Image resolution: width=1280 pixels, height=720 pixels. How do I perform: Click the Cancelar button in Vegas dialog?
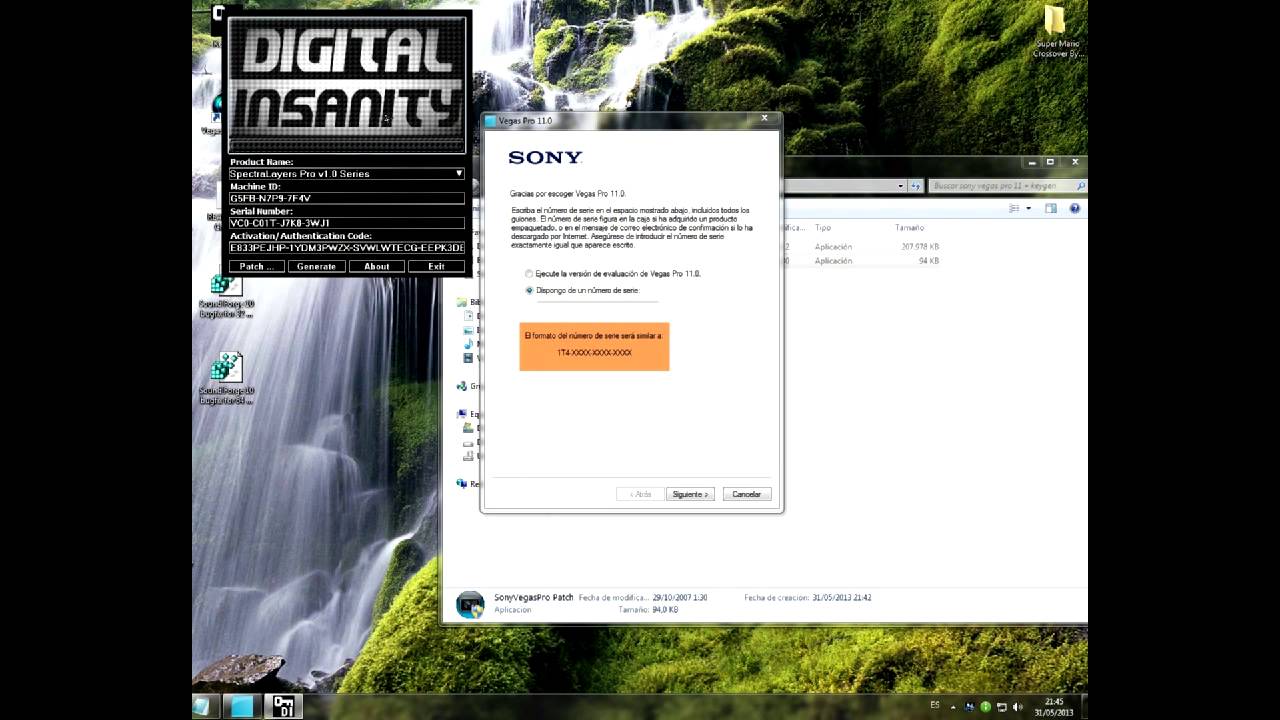point(747,494)
